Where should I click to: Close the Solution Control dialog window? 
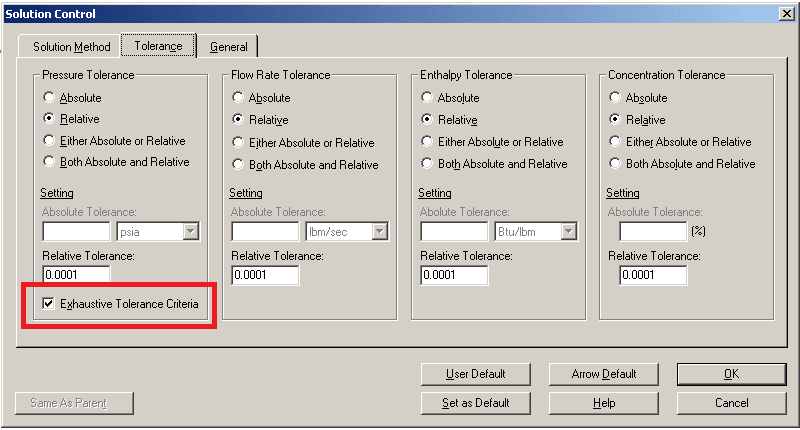tap(787, 14)
